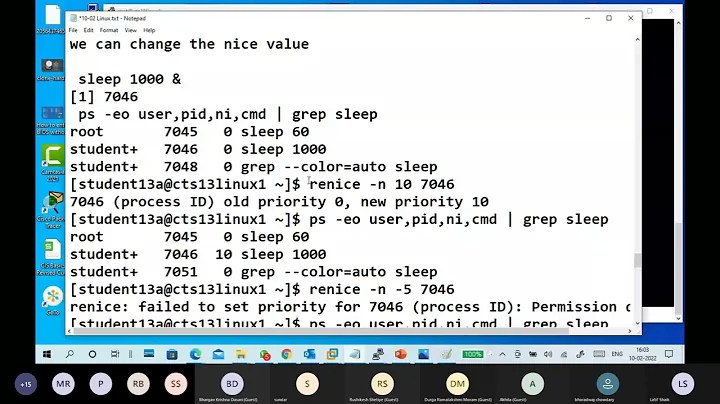
Task: Select participant avatar LS
Action: point(683,384)
